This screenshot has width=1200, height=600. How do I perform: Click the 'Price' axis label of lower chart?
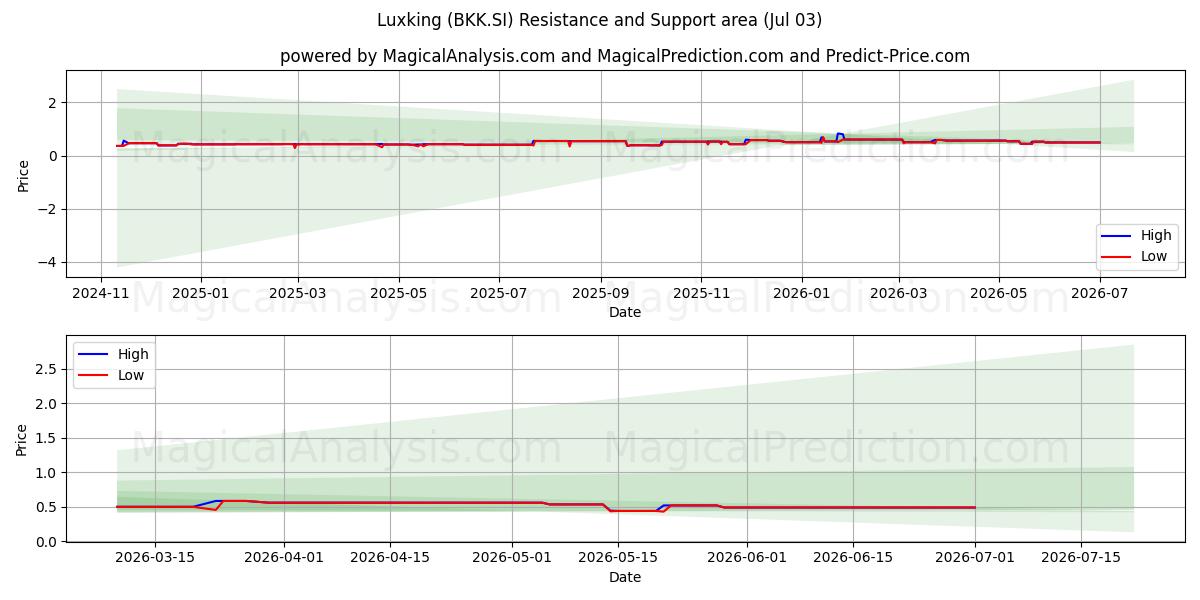click(22, 439)
